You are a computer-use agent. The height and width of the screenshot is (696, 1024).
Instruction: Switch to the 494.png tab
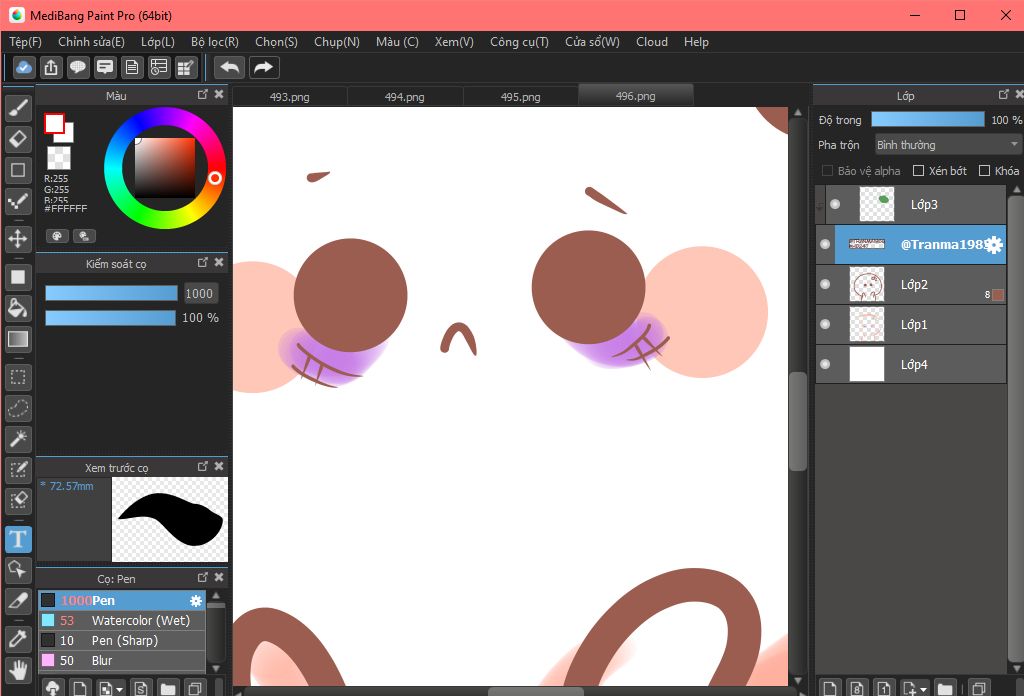tap(404, 97)
